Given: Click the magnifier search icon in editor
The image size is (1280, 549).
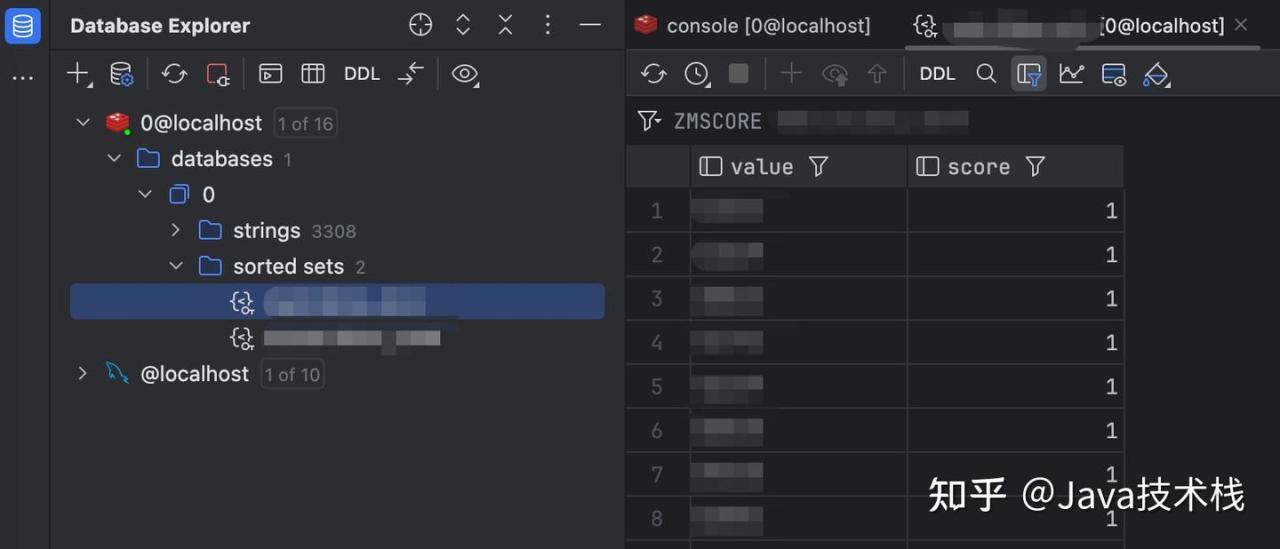Looking at the screenshot, I should click(x=986, y=73).
